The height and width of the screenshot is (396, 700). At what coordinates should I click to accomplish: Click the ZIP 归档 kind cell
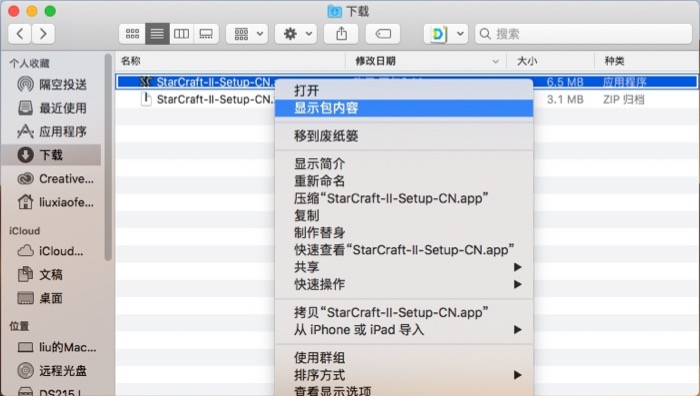(x=623, y=99)
